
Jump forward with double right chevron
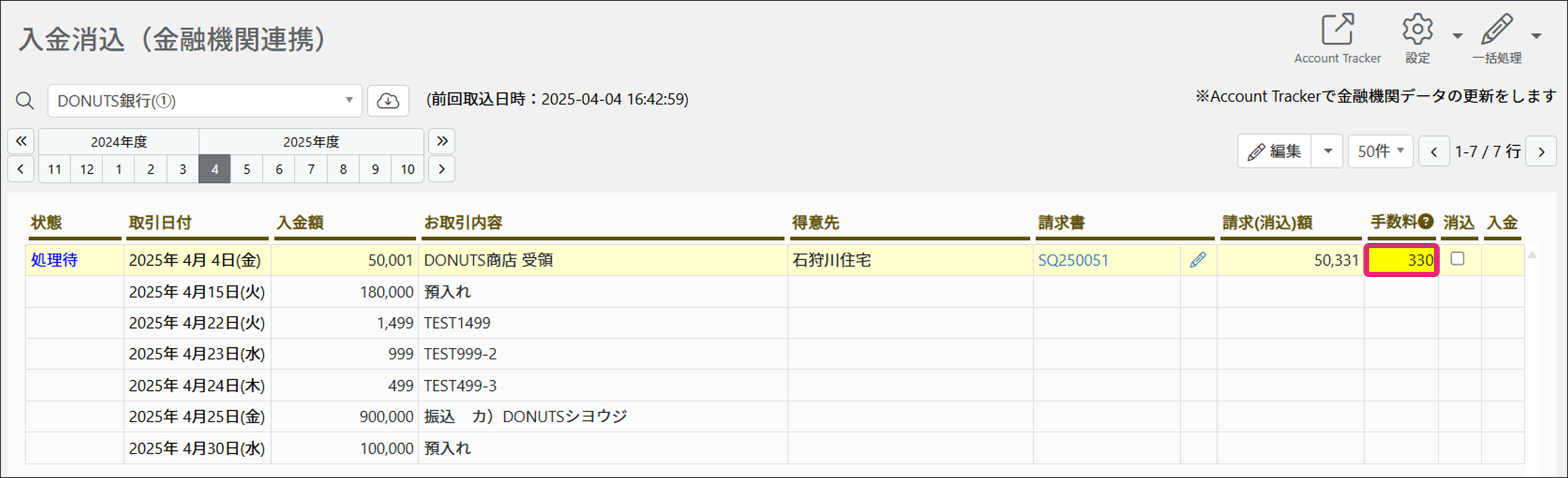(442, 142)
